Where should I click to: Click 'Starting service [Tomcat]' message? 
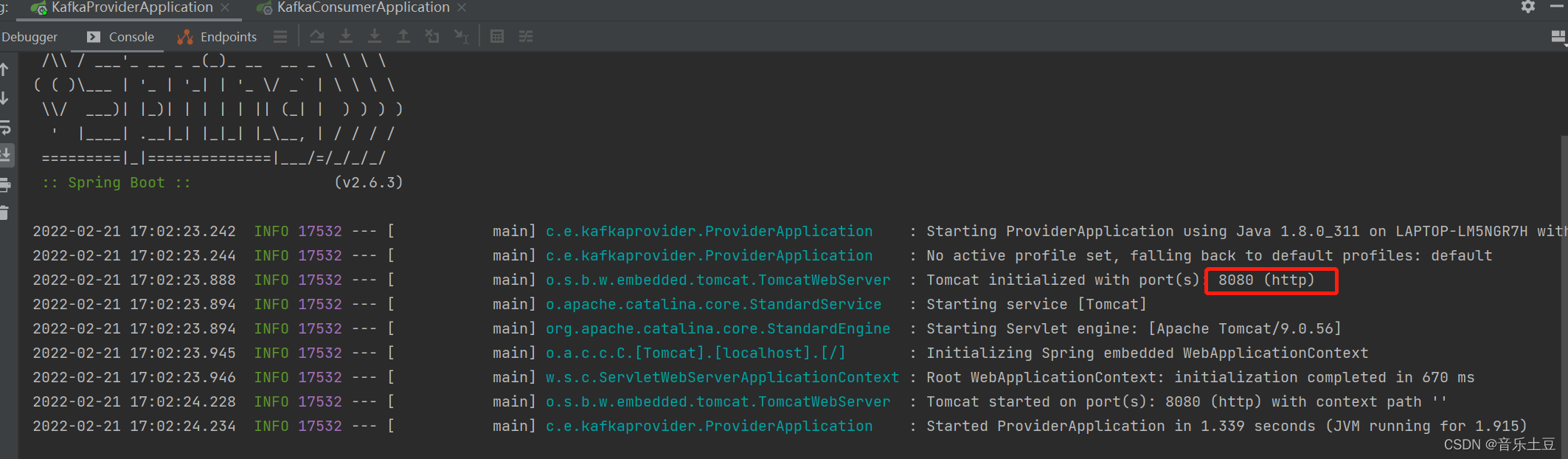click(1036, 304)
